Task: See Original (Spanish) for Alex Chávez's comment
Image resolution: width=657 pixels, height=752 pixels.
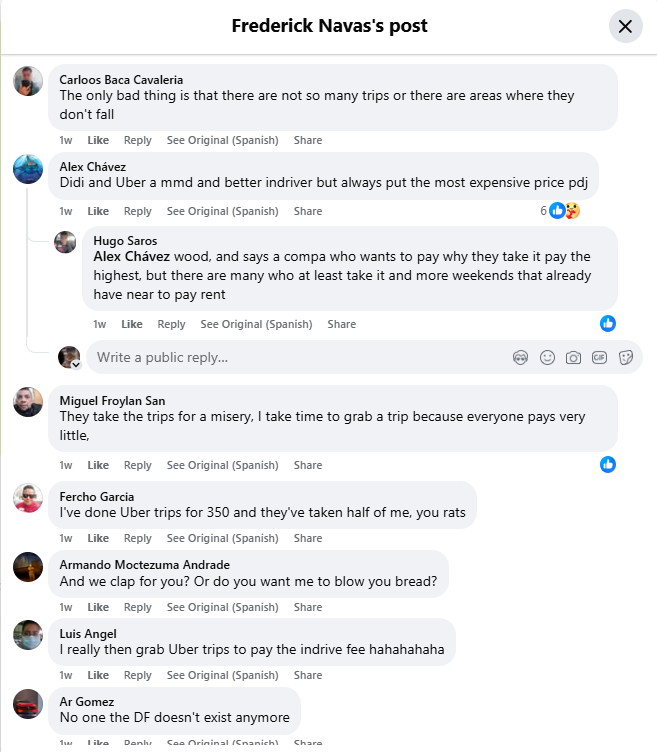Action: (x=223, y=211)
